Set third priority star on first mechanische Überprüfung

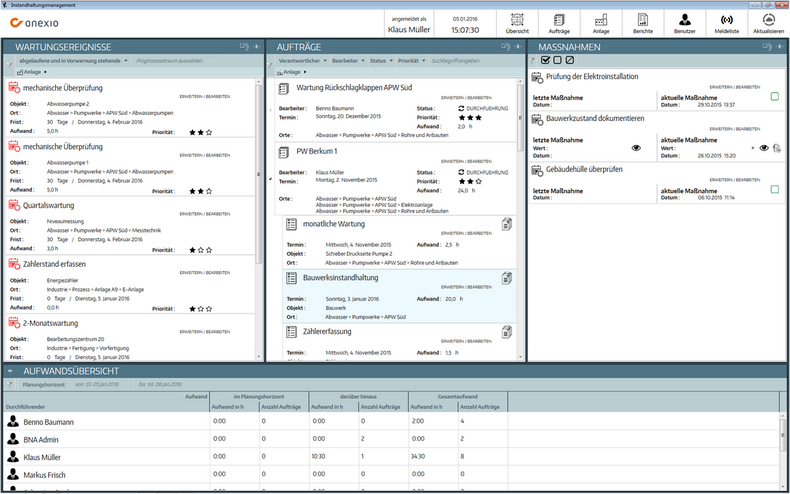click(207, 131)
